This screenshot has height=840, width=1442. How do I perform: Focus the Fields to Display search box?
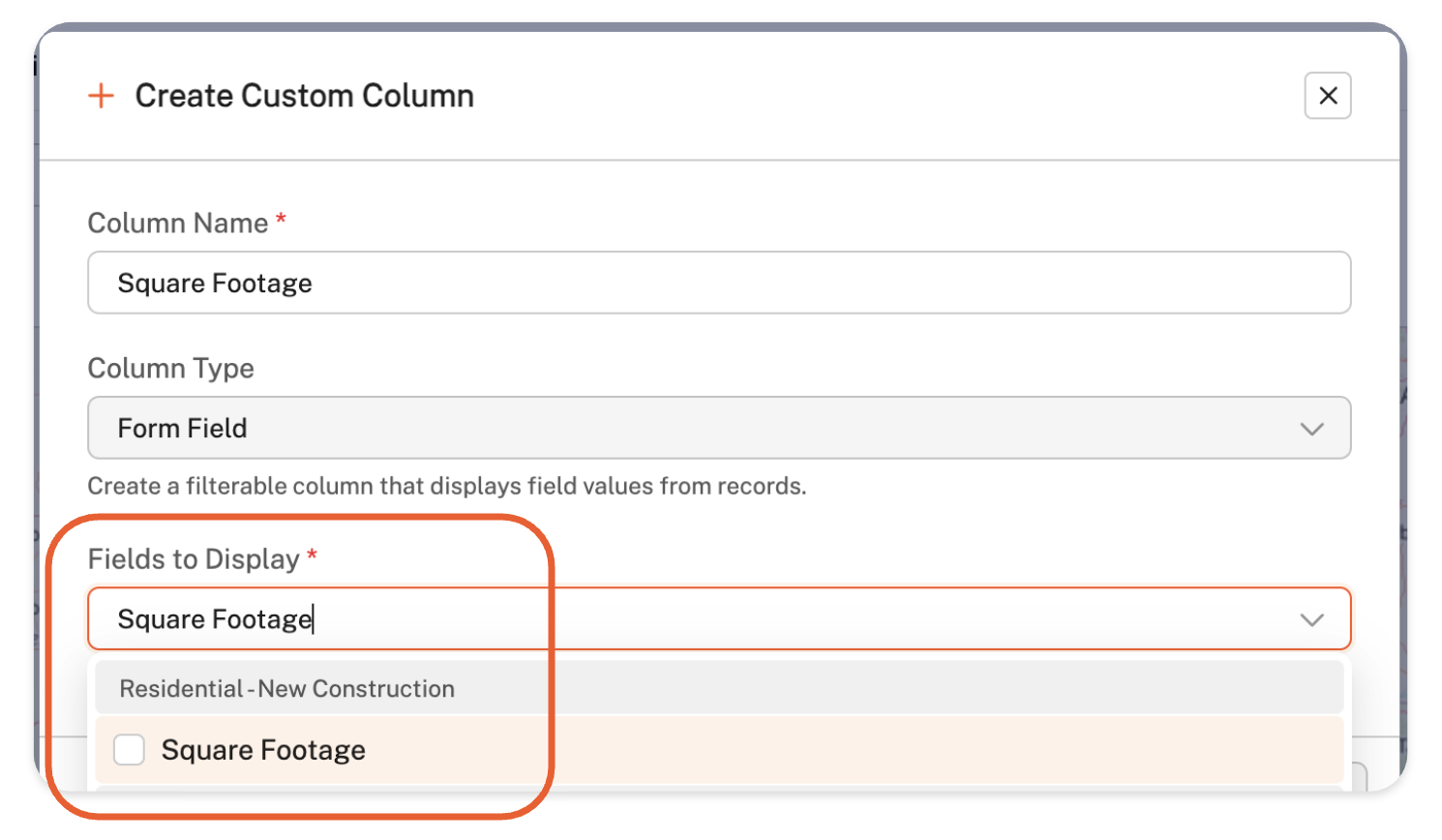(677, 619)
